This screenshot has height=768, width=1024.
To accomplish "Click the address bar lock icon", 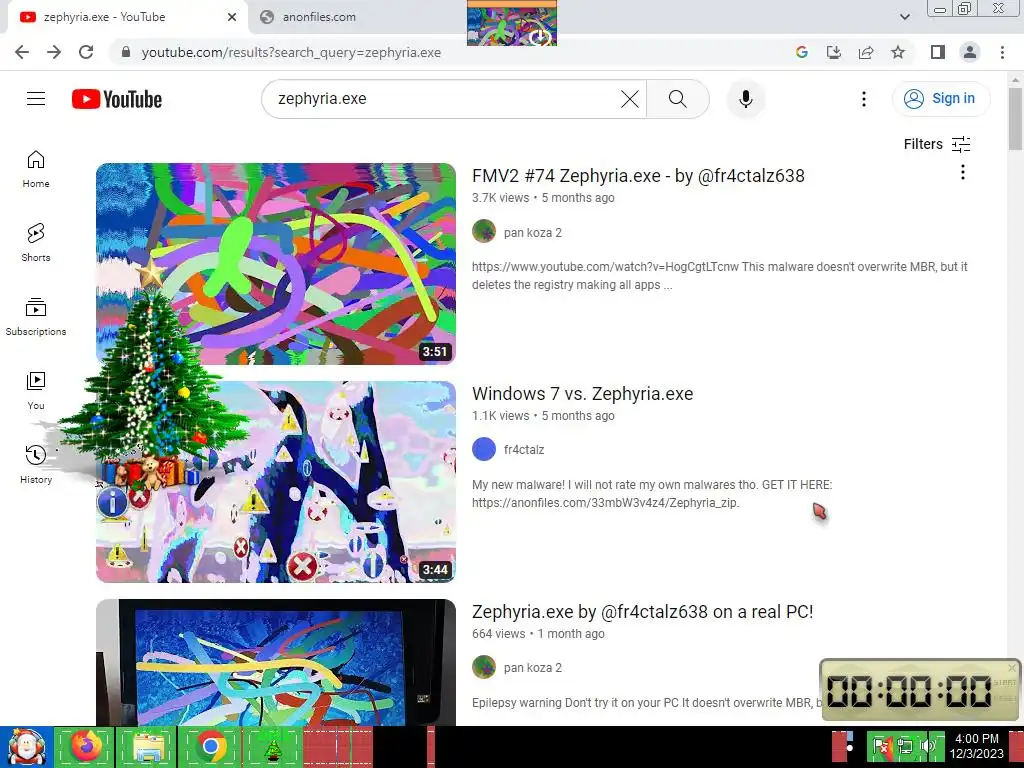I will coord(126,52).
